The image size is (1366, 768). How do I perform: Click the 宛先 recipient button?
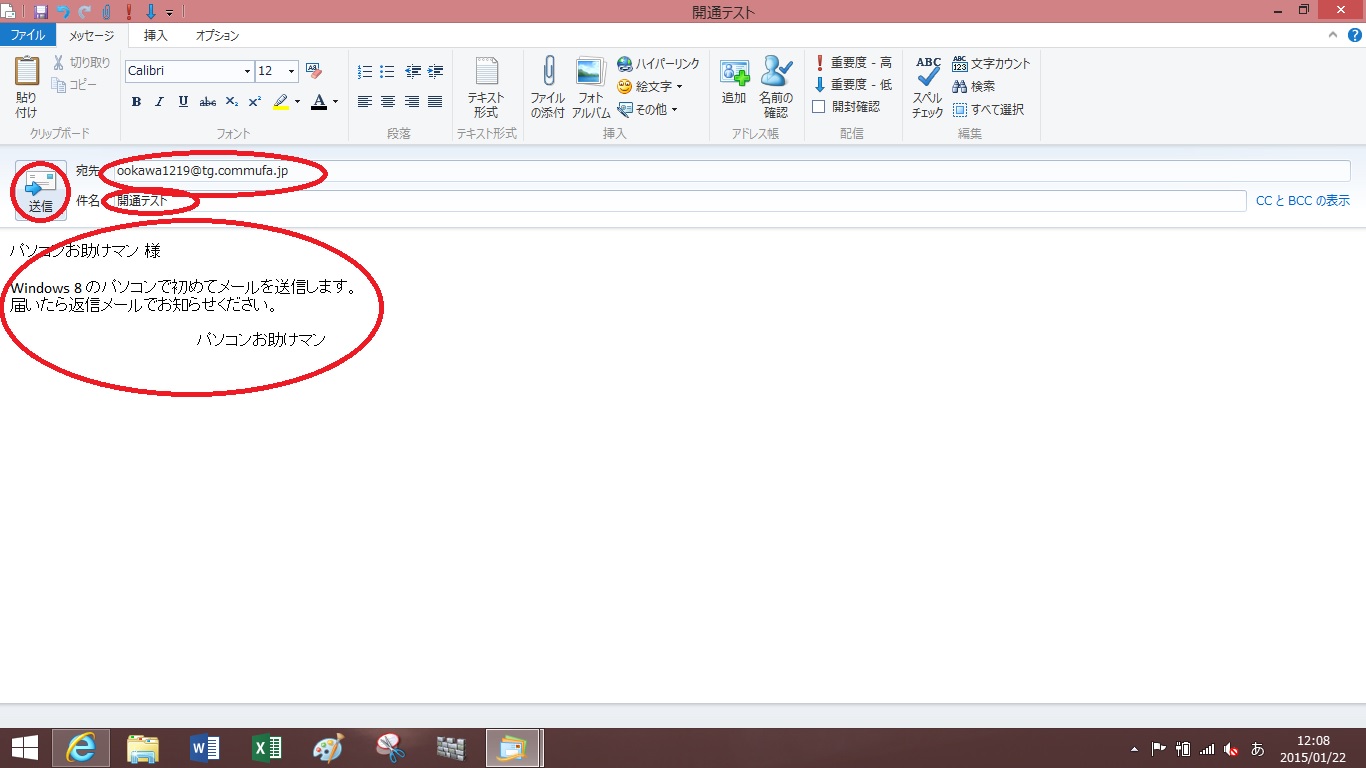click(88, 171)
